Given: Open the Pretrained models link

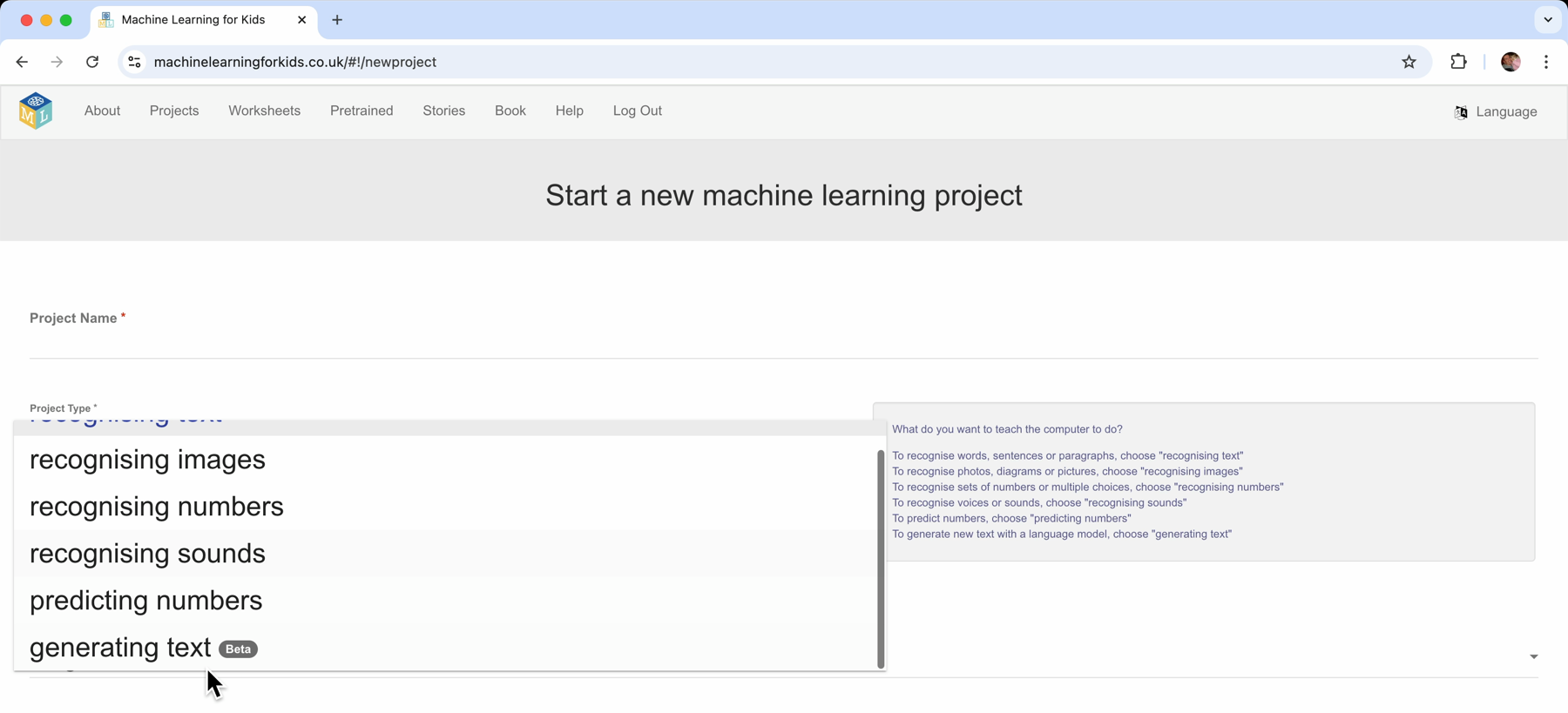Looking at the screenshot, I should pos(362,111).
